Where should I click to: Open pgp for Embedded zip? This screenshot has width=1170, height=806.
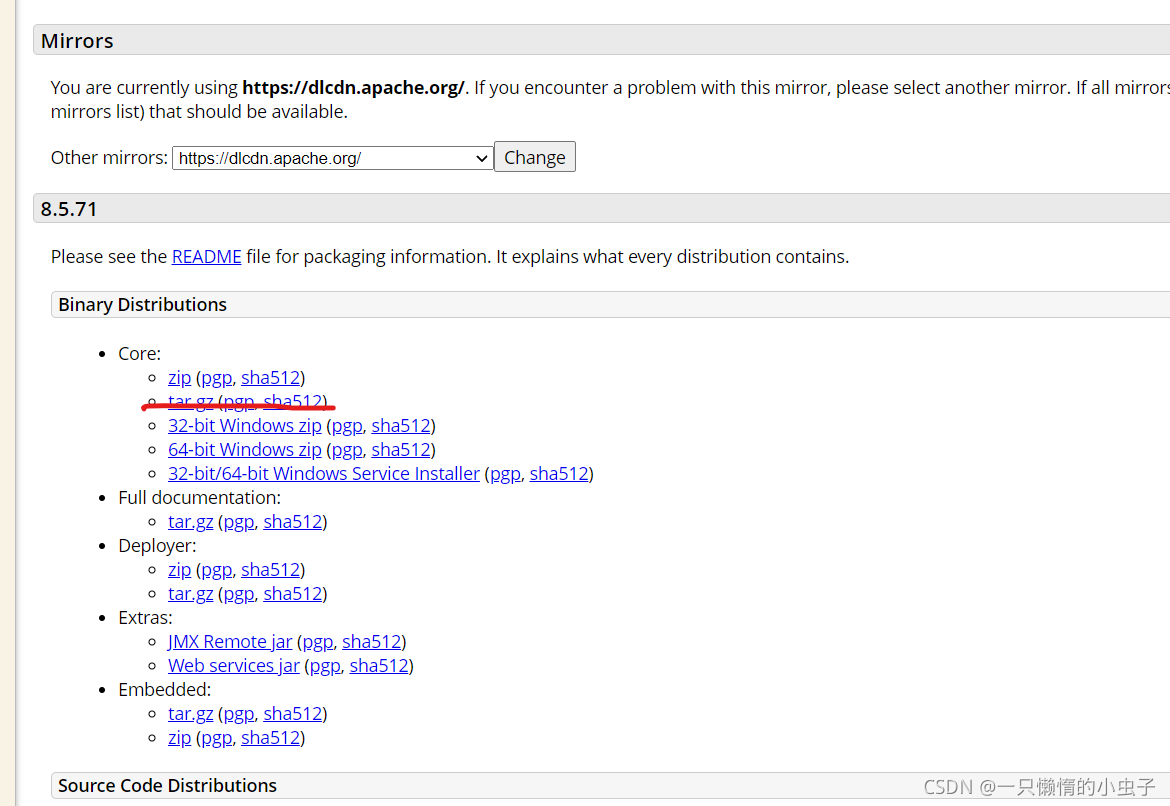pos(216,738)
